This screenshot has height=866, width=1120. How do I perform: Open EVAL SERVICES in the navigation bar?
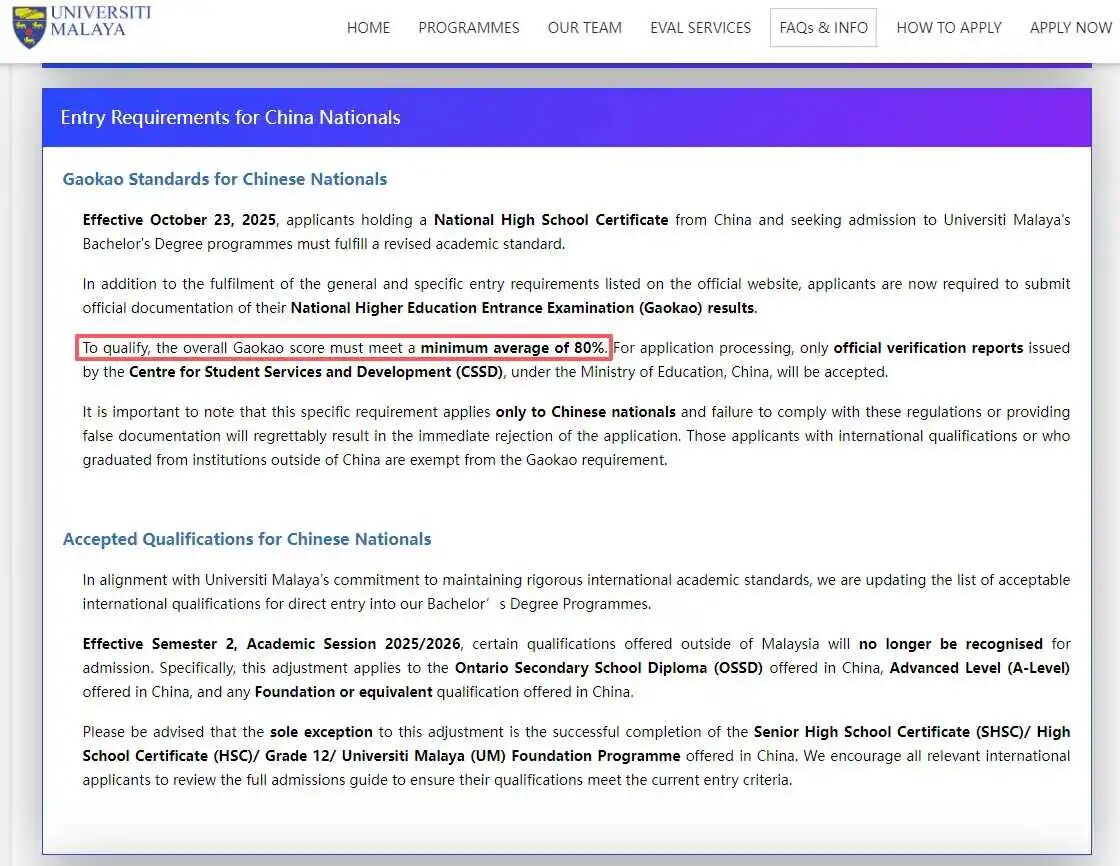click(700, 28)
